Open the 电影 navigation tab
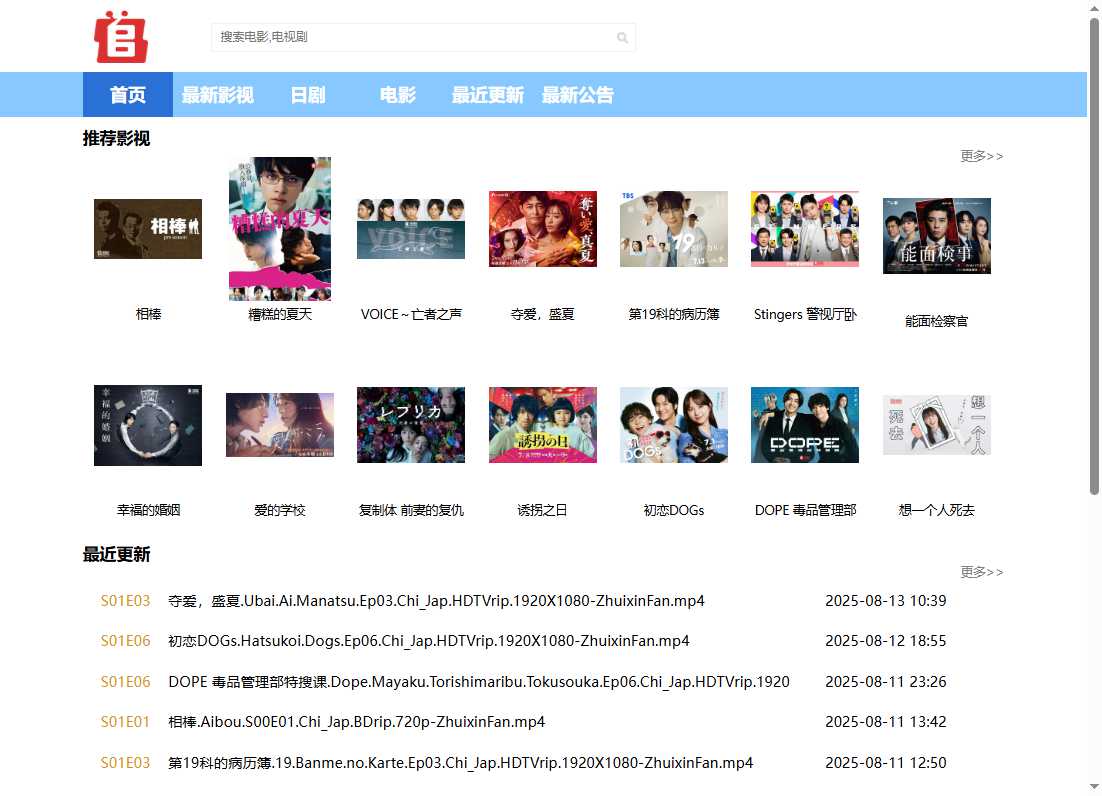The height and width of the screenshot is (796, 1102). (x=397, y=95)
